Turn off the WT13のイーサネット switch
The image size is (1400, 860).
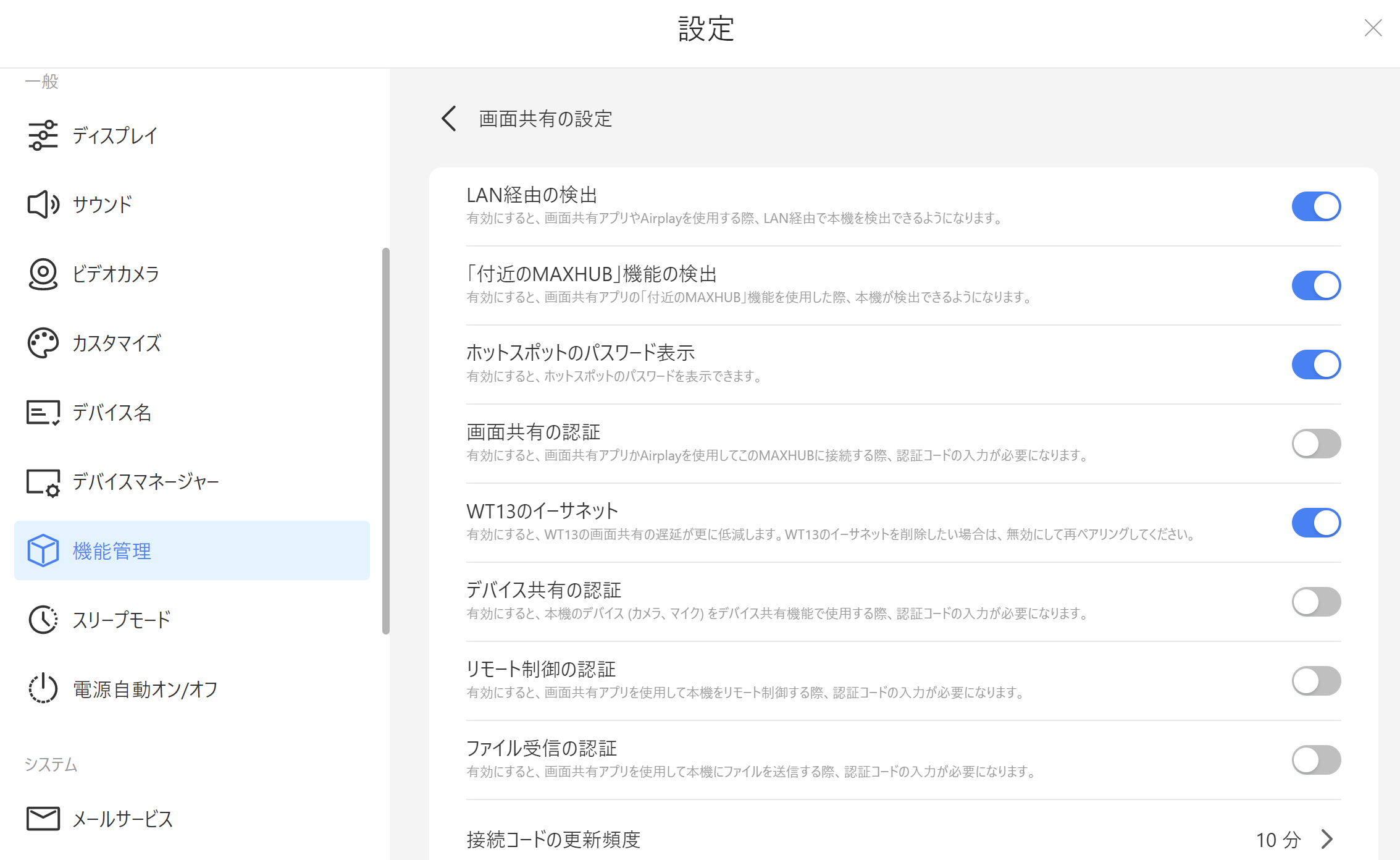[1315, 523]
